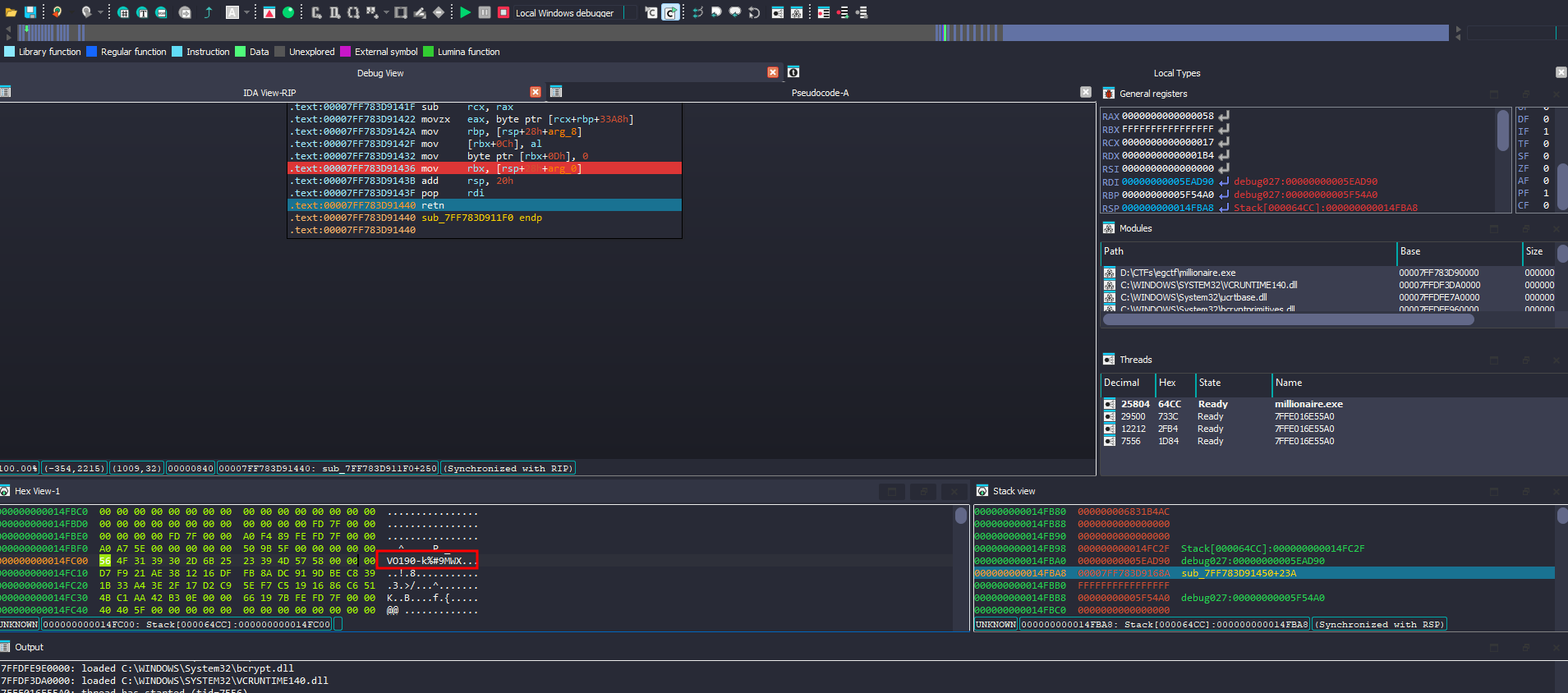1568x693 pixels.
Task: Click the green circle icon in toolbar
Action: 288,12
